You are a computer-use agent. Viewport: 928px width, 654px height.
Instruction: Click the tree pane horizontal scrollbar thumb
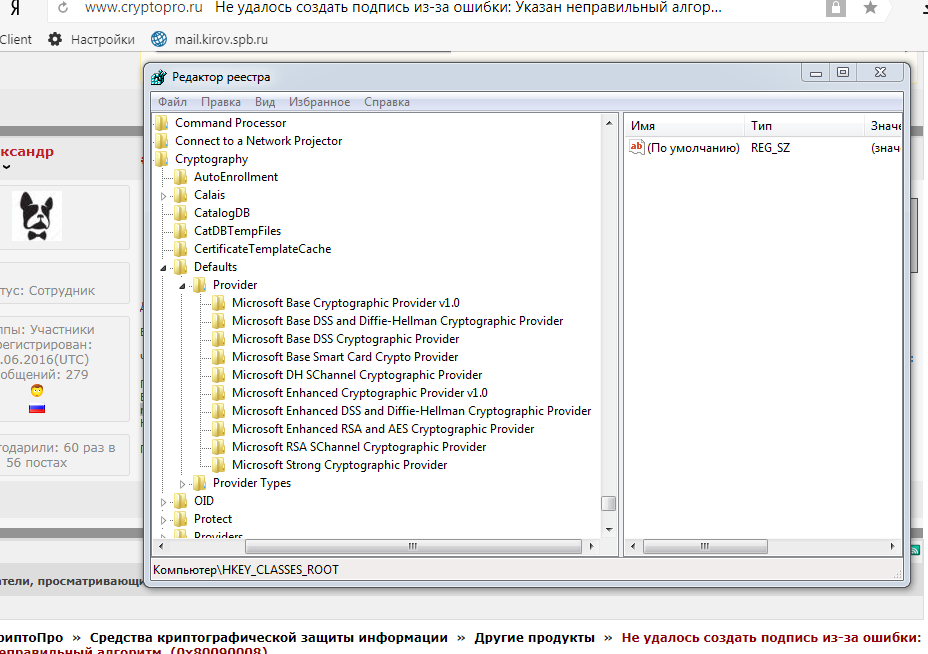[413, 546]
